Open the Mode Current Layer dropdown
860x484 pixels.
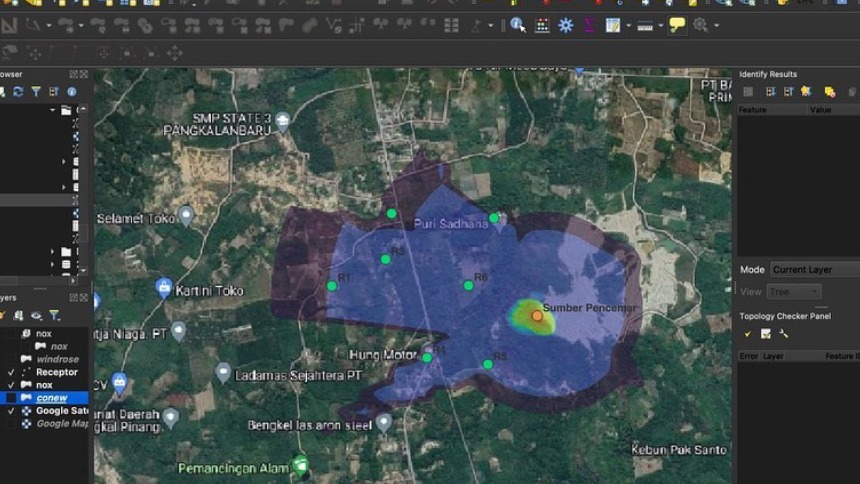(x=813, y=270)
